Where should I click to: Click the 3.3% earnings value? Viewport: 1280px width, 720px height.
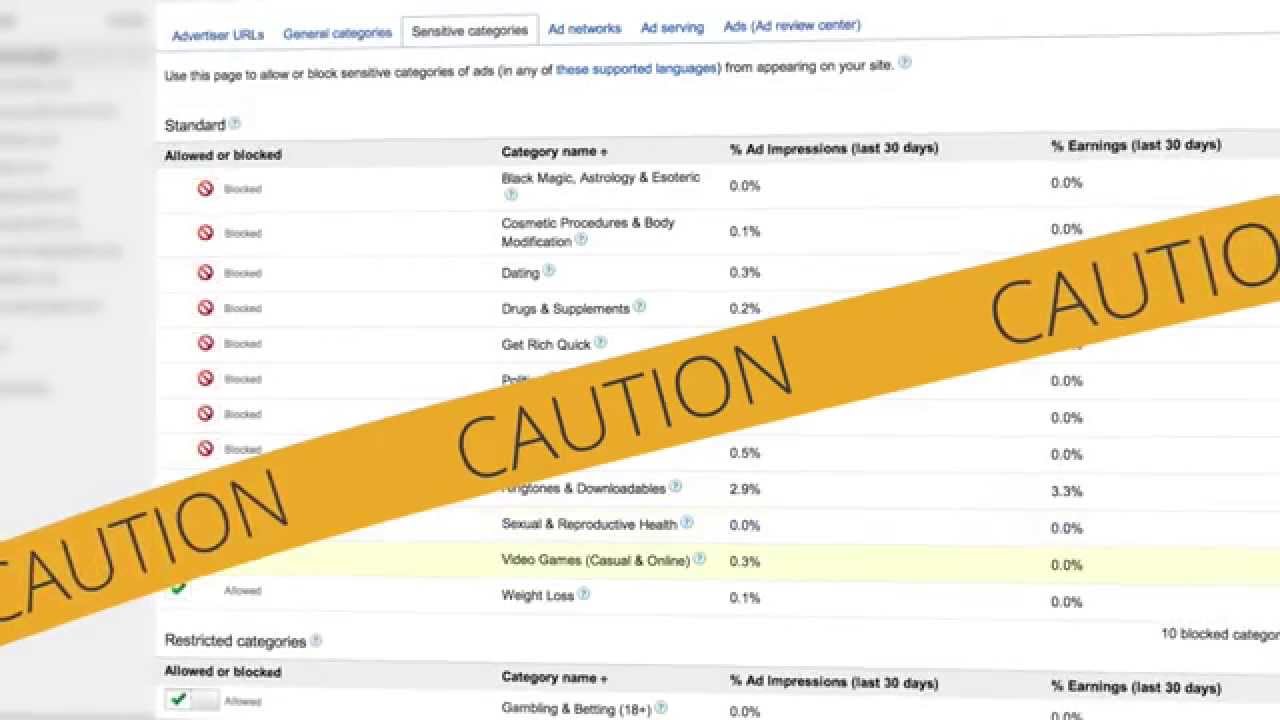pos(1067,491)
